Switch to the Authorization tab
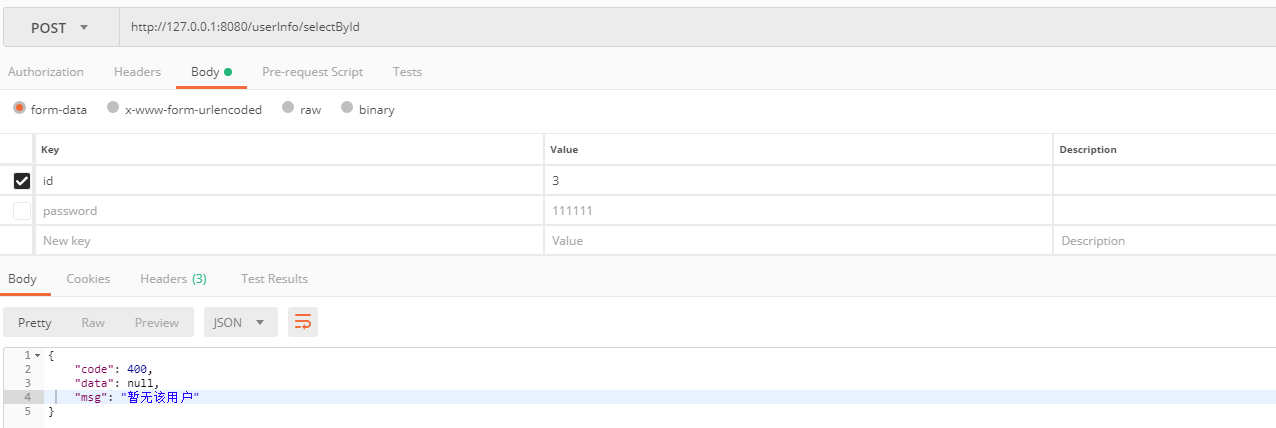Screen dimensions: 1276x428 (x=46, y=72)
